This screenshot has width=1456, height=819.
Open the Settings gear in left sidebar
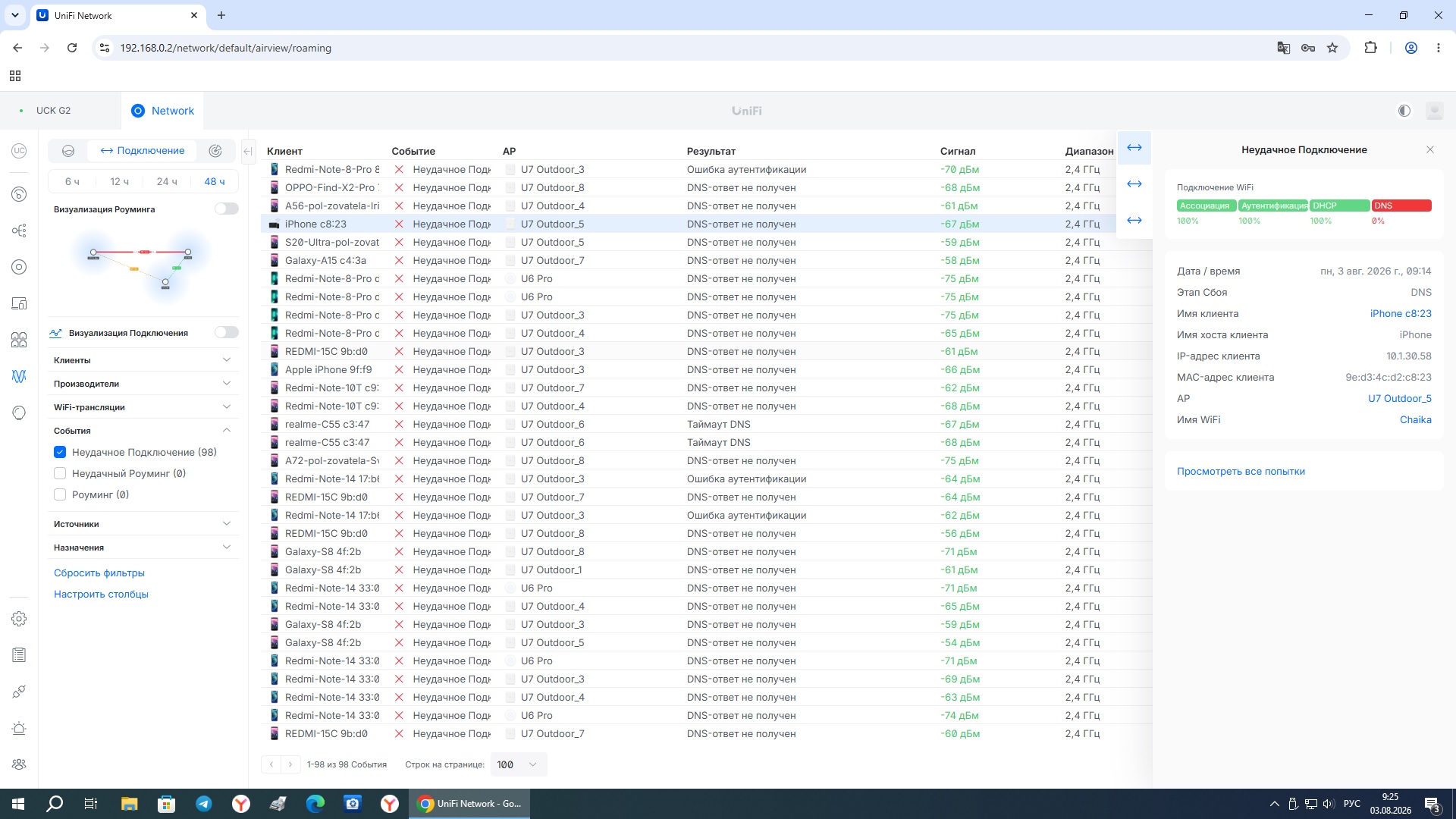19,619
